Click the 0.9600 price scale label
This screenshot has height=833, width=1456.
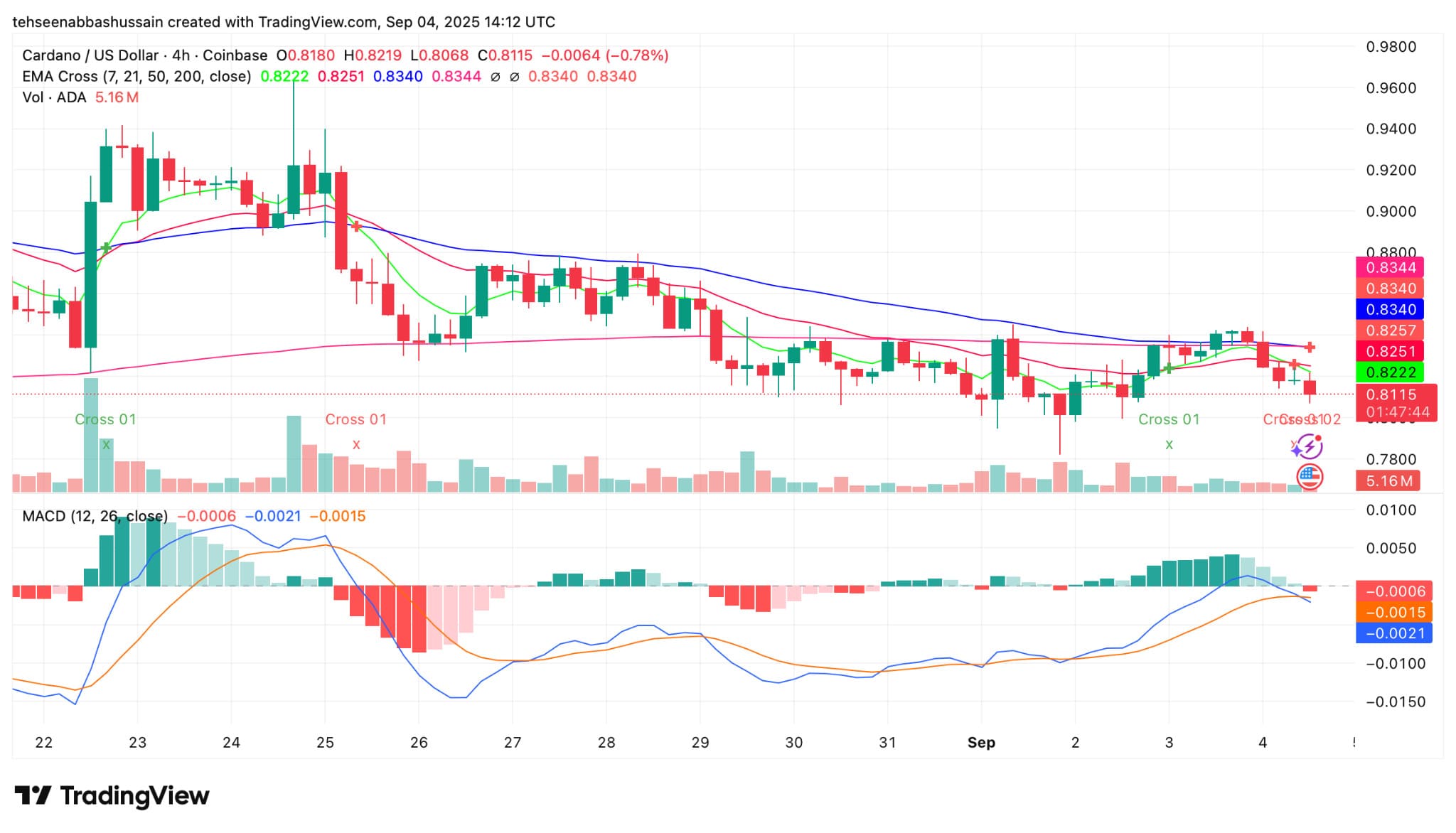[1391, 88]
